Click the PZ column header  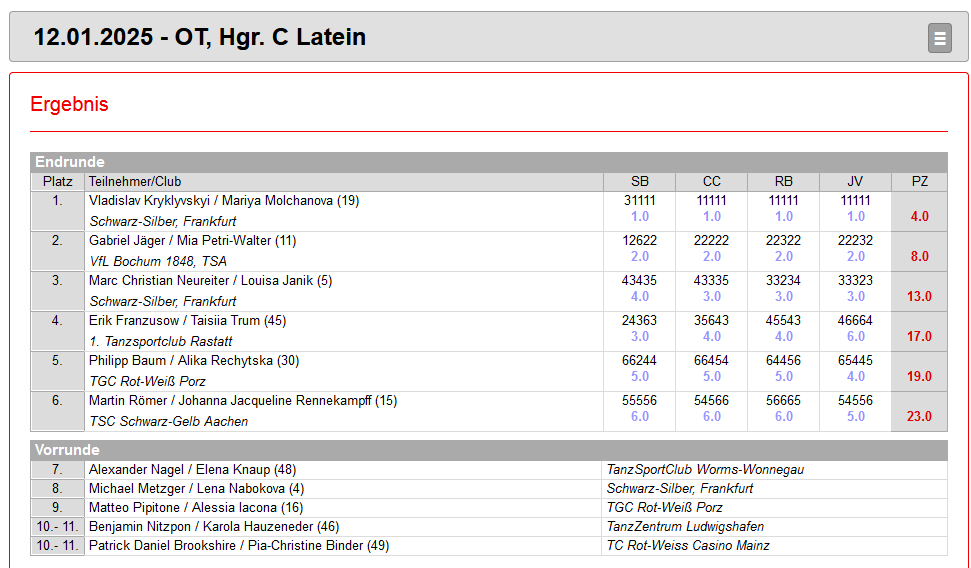pos(920,181)
